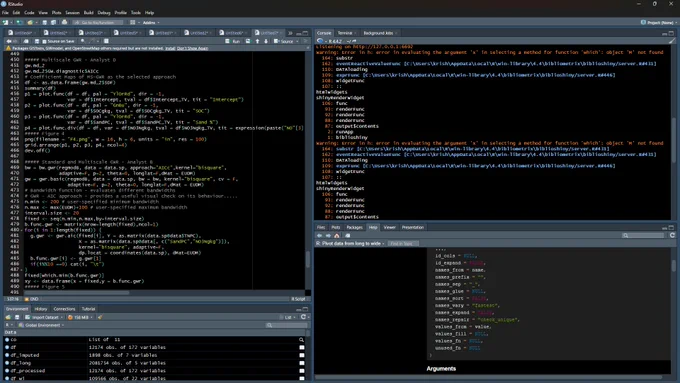This screenshot has width=680, height=383.
Task: Save current document from main toolbar
Action: click(x=44, y=23)
